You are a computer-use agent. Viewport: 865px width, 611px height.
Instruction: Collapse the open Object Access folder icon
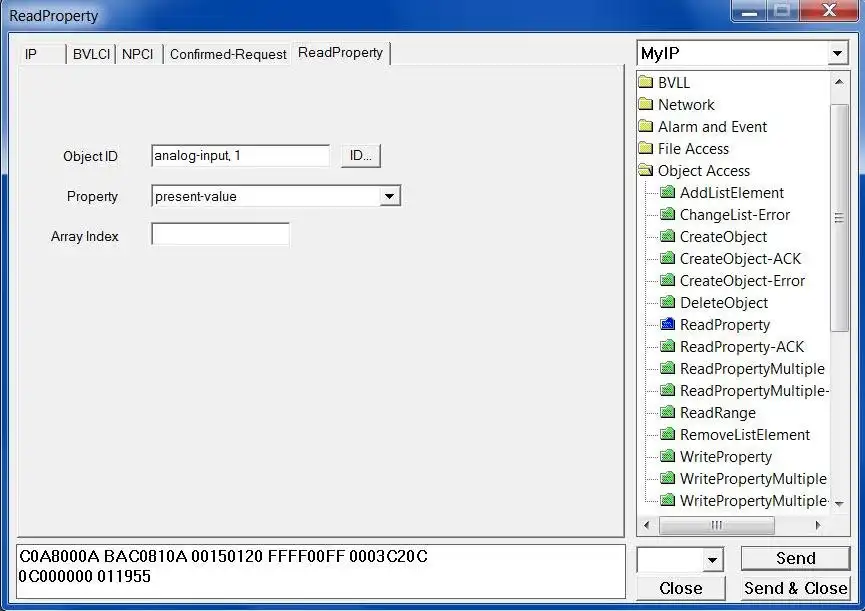point(646,170)
